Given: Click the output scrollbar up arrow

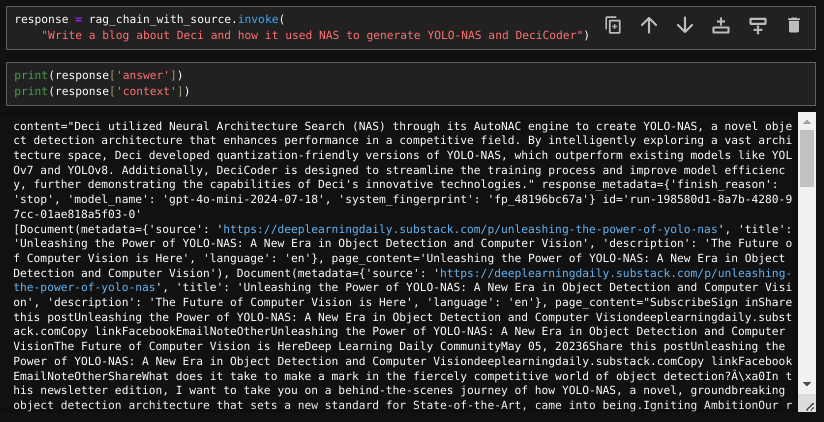Looking at the screenshot, I should tap(807, 122).
